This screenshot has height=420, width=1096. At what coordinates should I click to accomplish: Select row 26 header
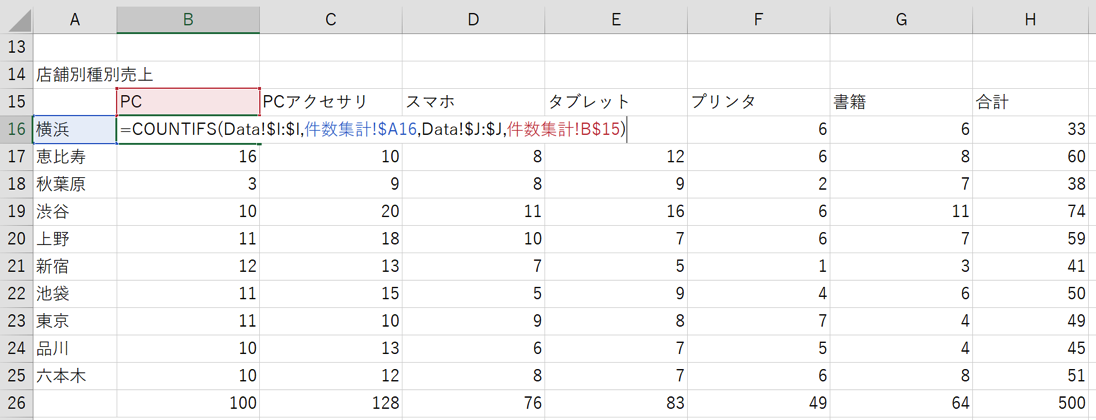tap(17, 404)
